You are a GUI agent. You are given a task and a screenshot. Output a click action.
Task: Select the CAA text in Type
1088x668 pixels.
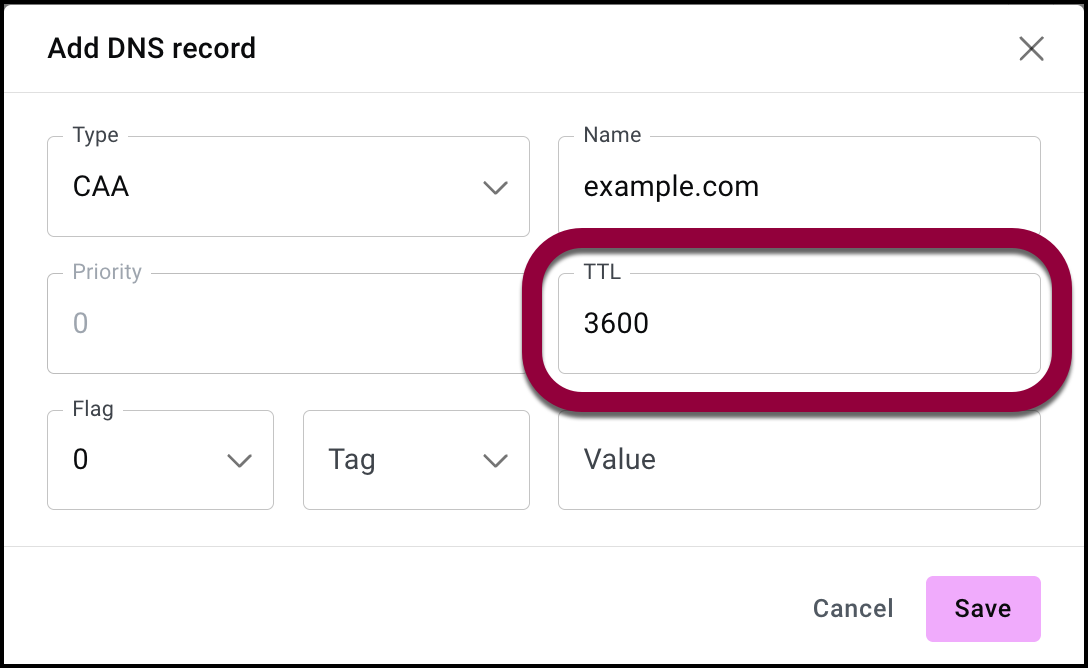(x=101, y=187)
